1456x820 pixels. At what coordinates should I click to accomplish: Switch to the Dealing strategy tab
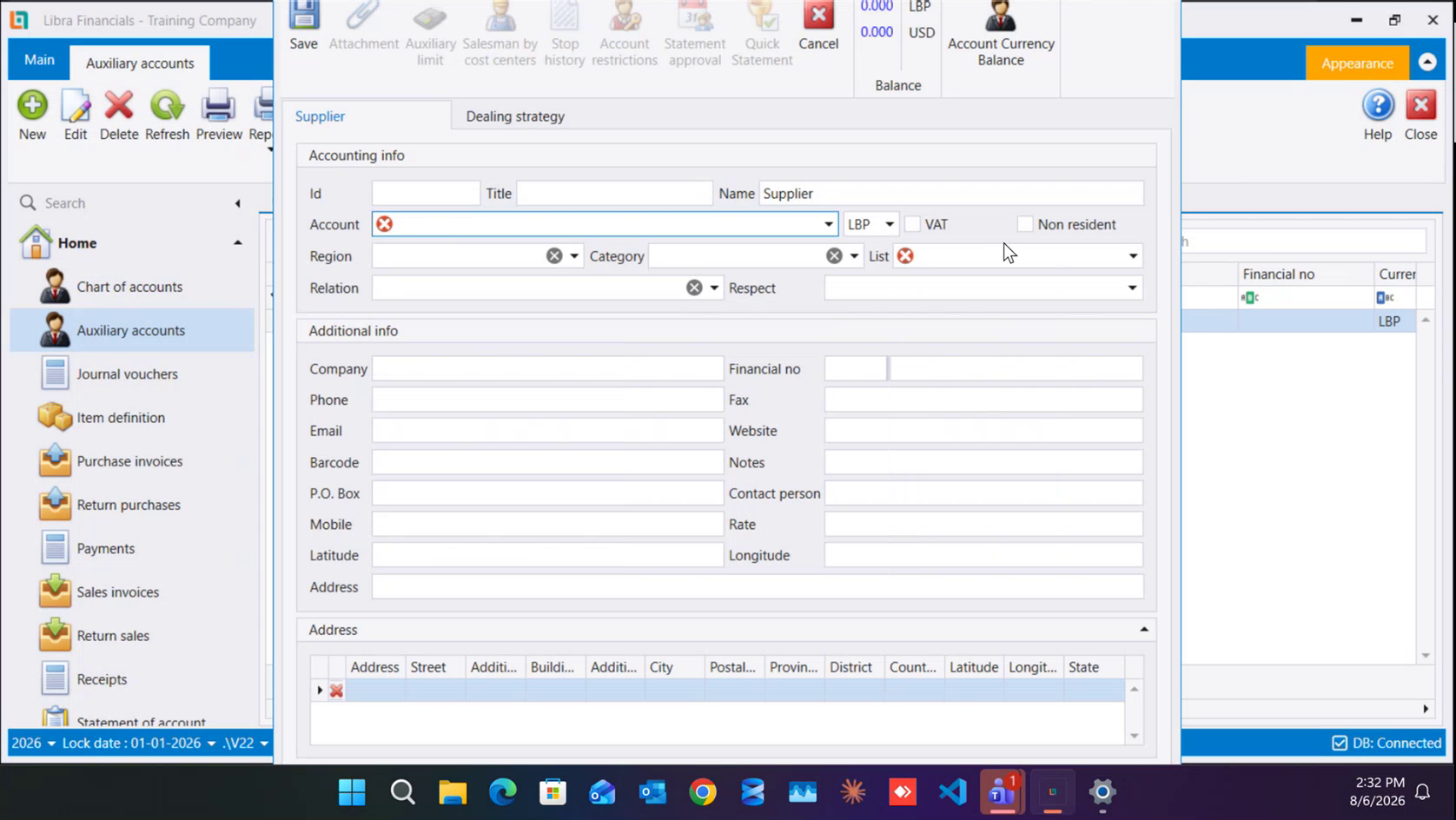coord(515,116)
